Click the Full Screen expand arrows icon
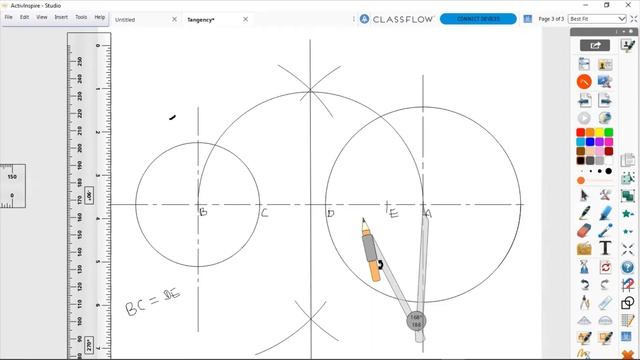Image resolution: width=640 pixels, height=360 pixels. tap(633, 19)
